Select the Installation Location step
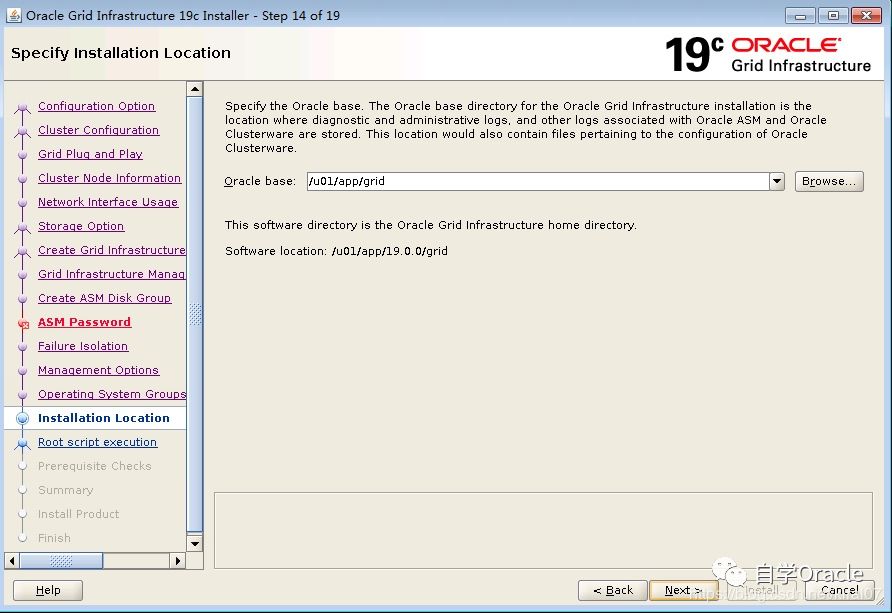The width and height of the screenshot is (892, 613). 104,418
